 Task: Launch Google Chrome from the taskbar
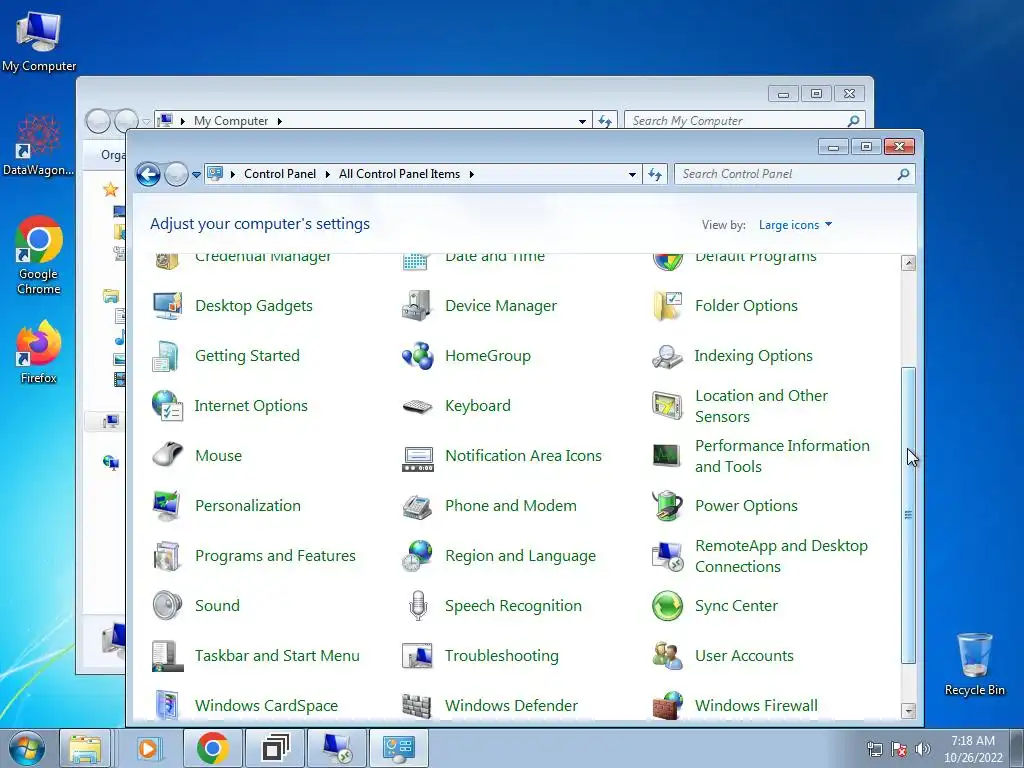[213, 748]
